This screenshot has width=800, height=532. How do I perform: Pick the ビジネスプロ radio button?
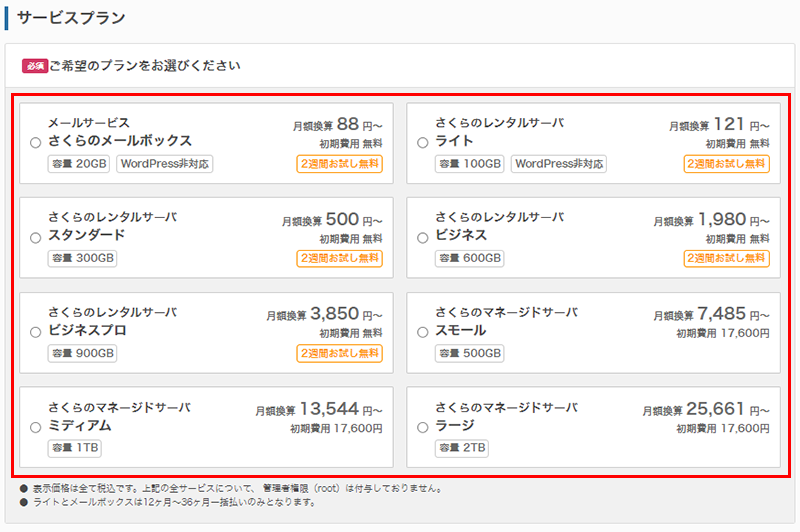point(36,332)
